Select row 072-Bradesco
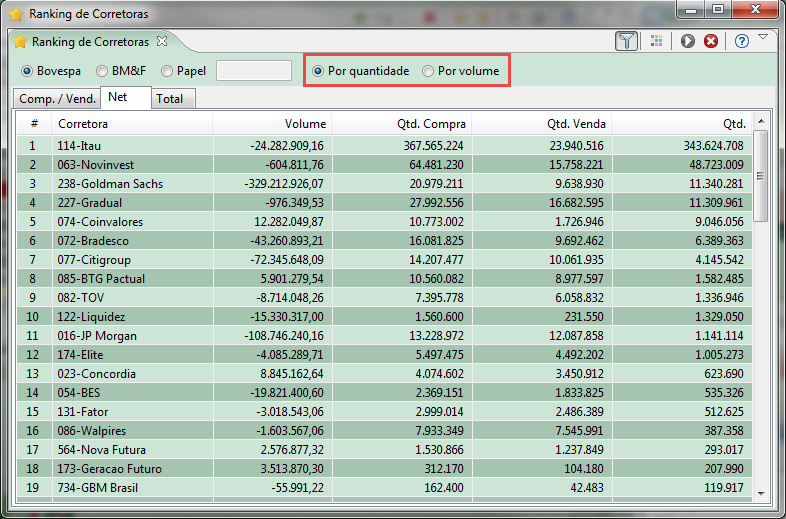Screen dimensions: 786x519 (x=384, y=241)
